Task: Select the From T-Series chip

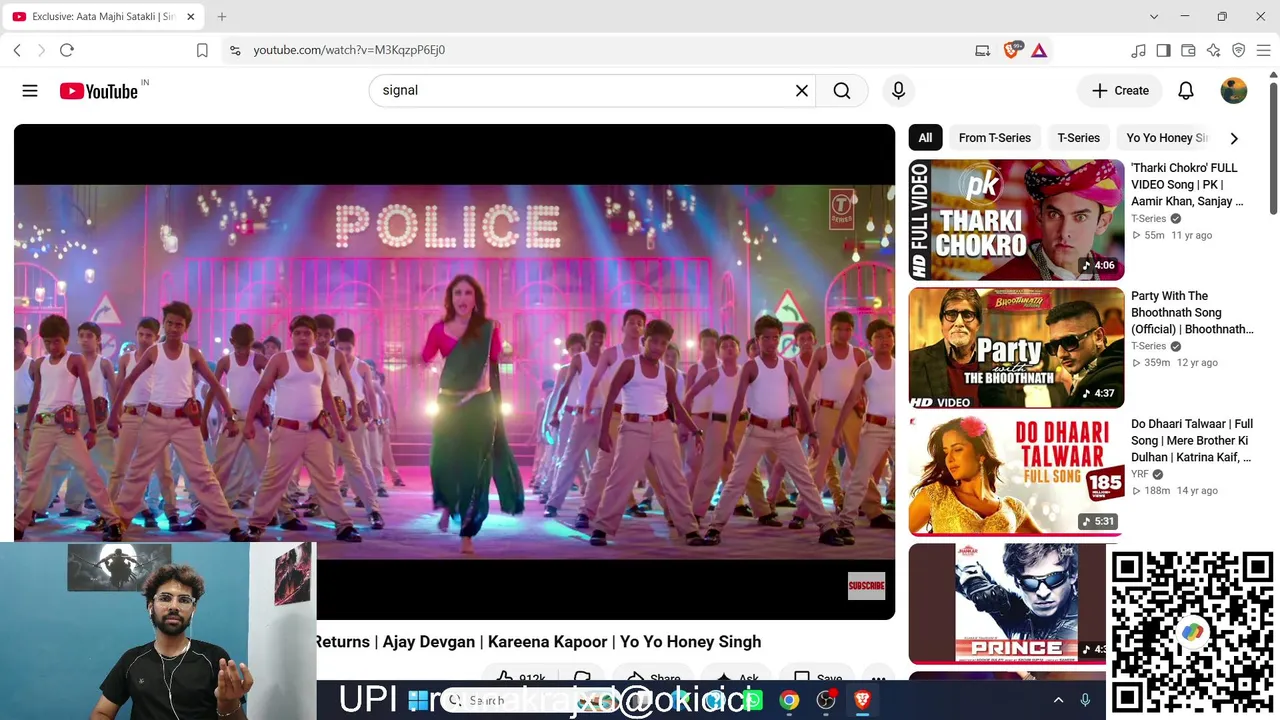Action: tap(995, 138)
